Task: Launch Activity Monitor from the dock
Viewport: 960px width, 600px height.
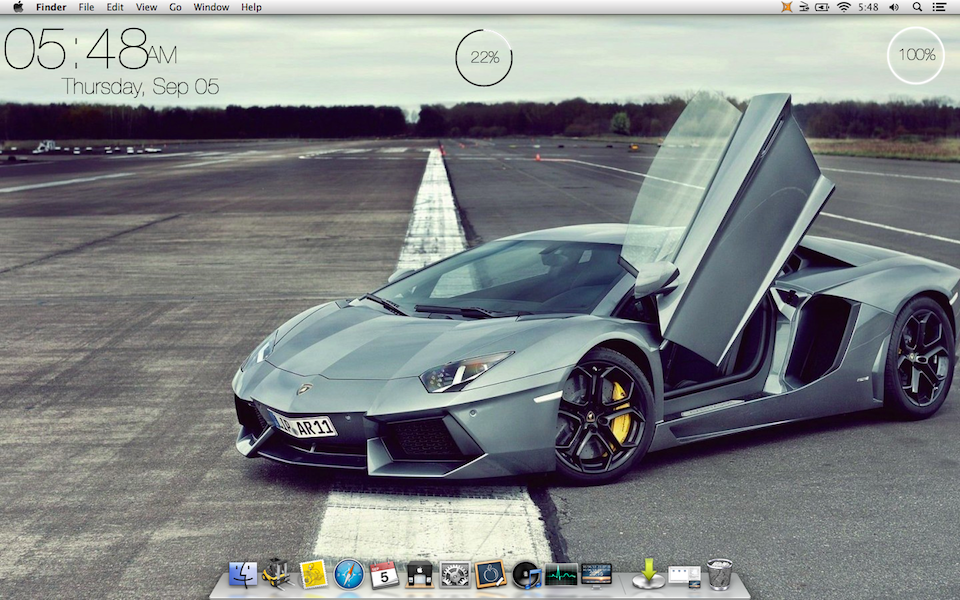Action: [561, 574]
